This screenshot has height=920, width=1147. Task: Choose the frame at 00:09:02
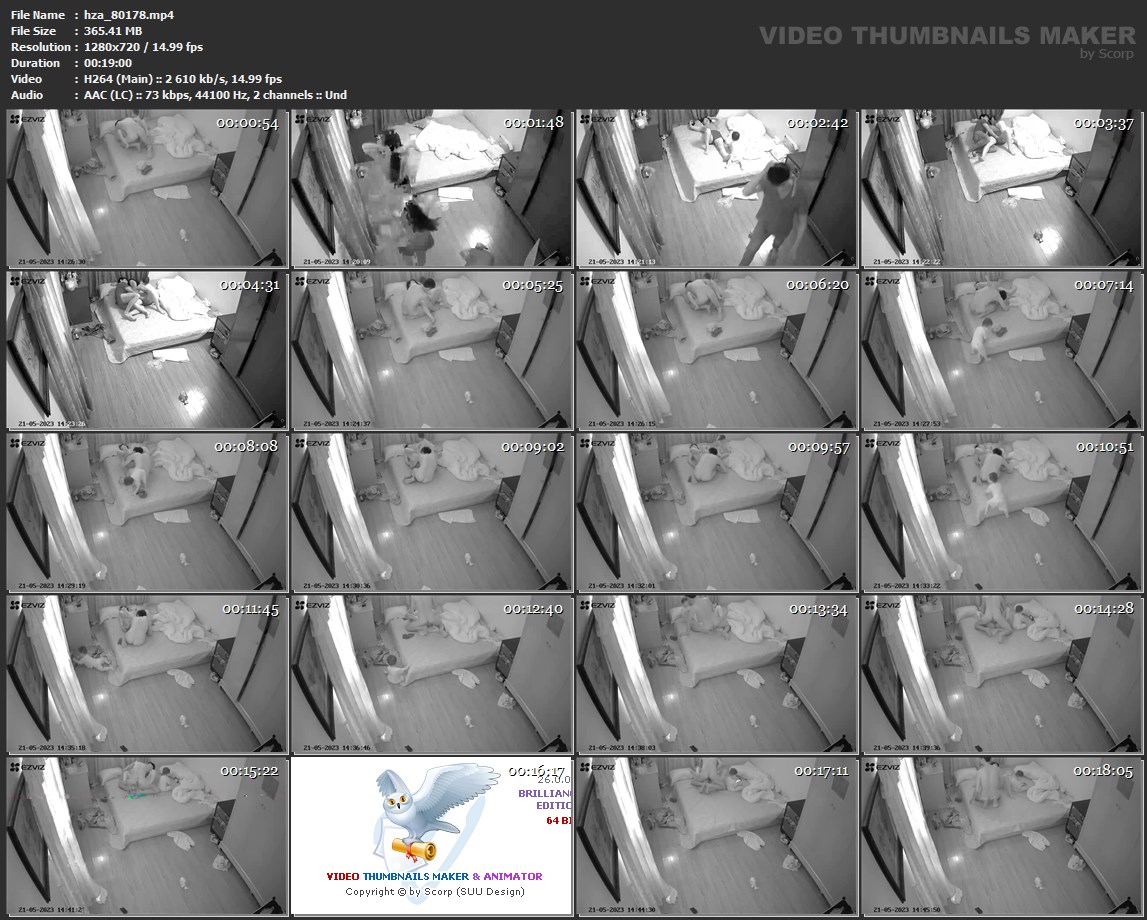[432, 512]
